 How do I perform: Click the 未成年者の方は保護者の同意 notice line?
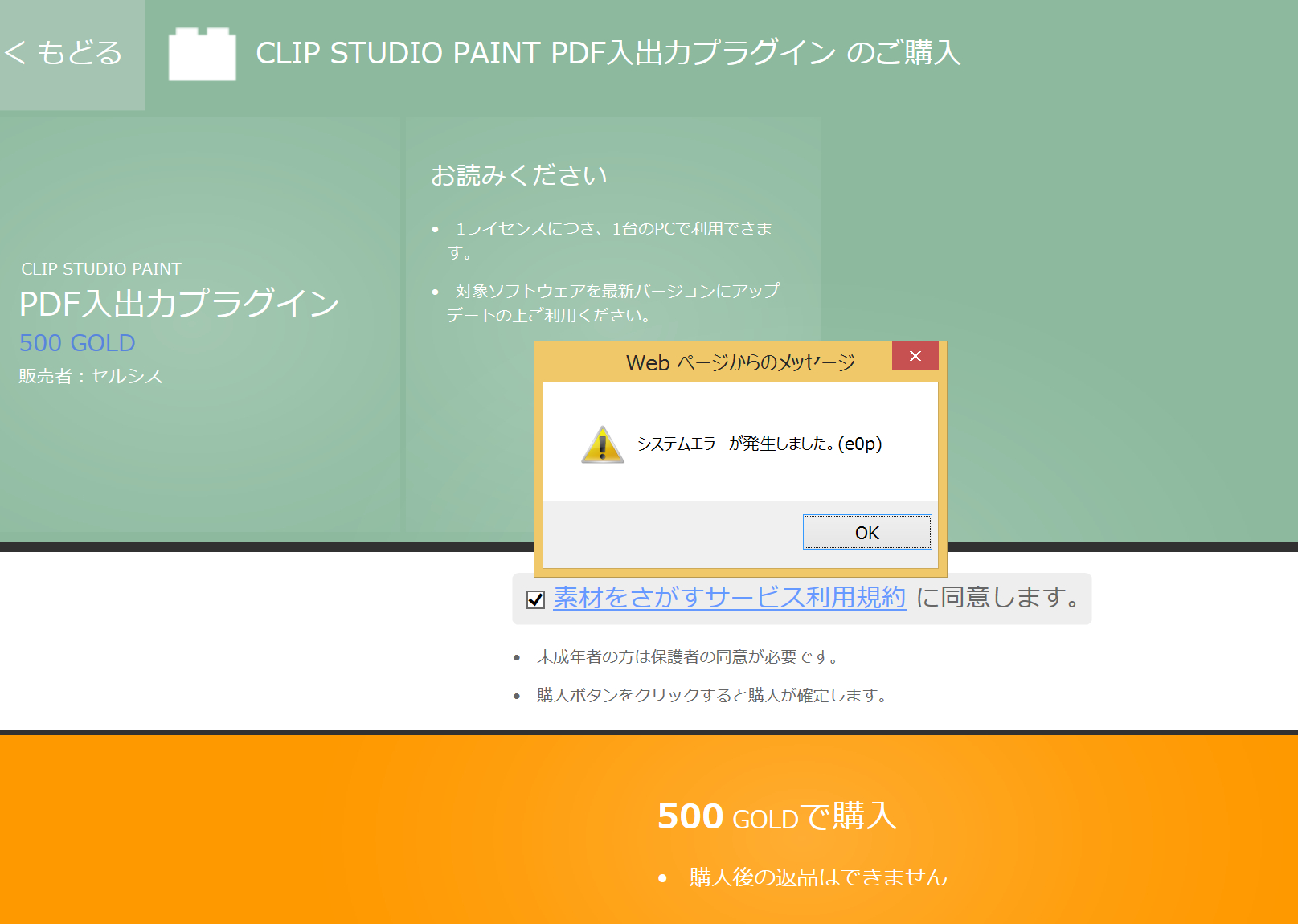689,657
